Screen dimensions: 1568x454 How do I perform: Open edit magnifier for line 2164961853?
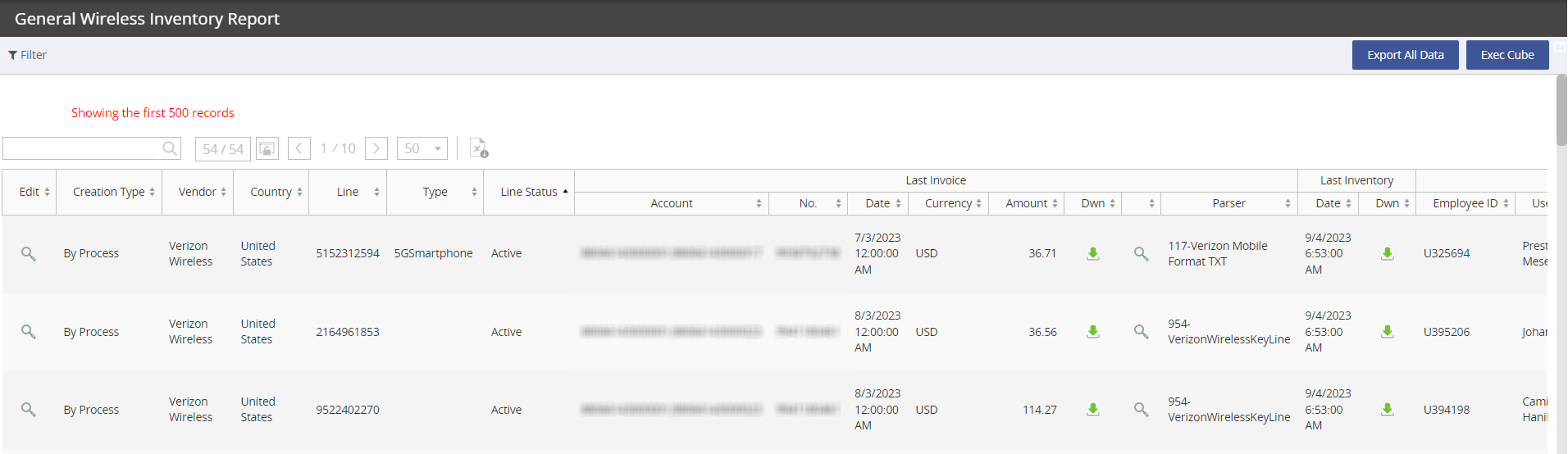29,332
